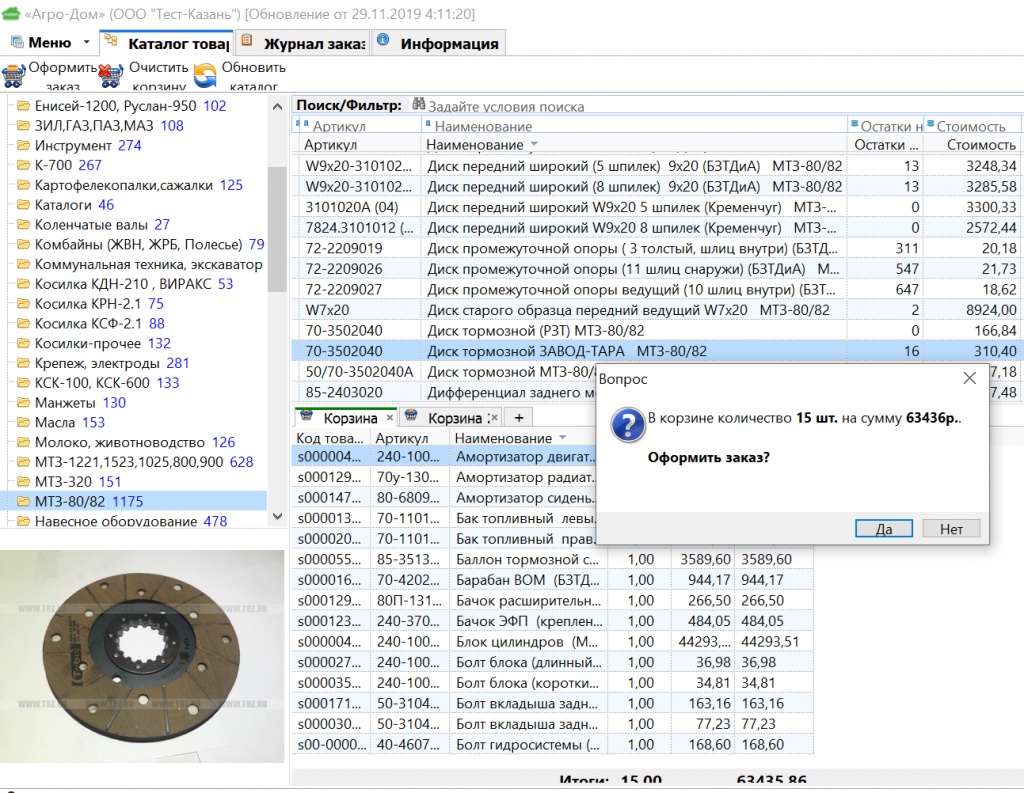
Task: Select К-700 category in tree
Action: [x=68, y=165]
